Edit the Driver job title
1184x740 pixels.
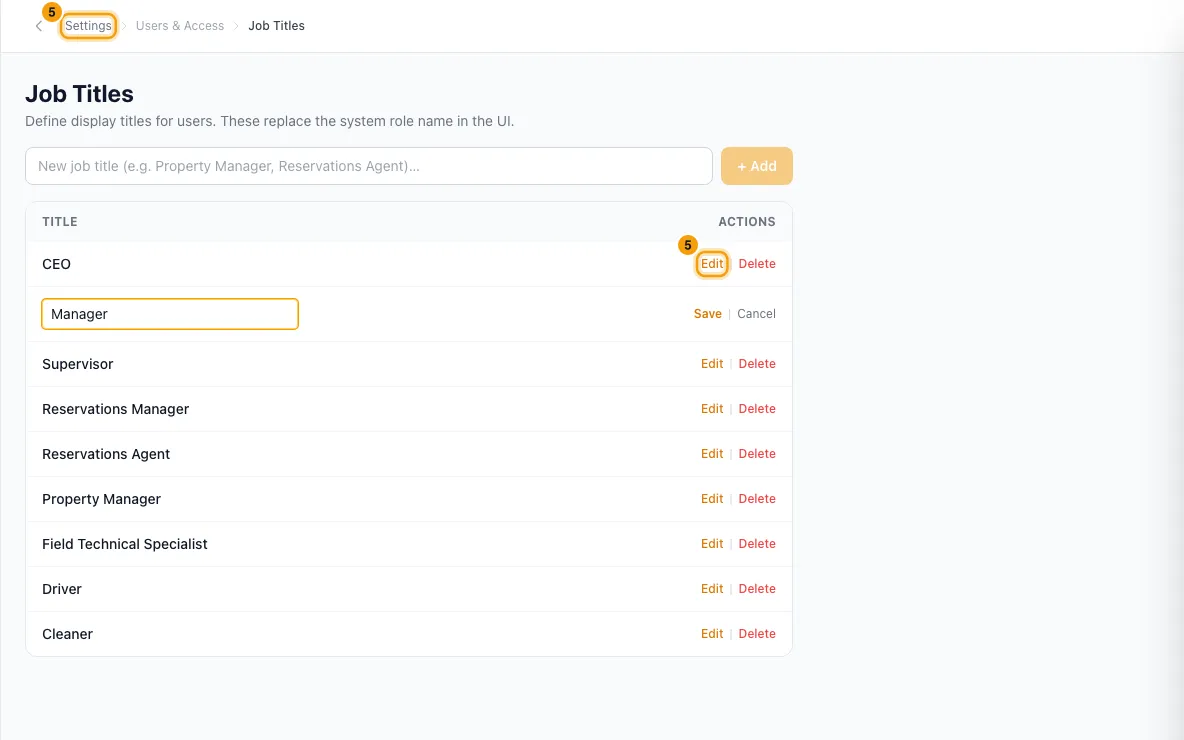click(x=712, y=589)
